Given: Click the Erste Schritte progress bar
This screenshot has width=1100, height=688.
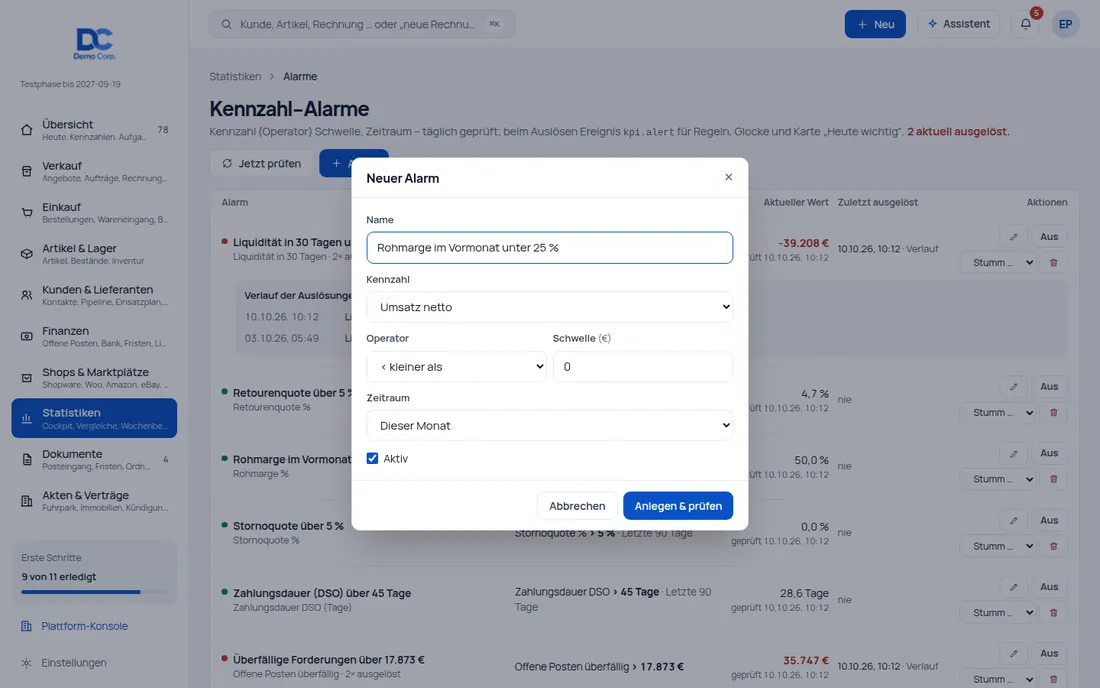Looking at the screenshot, I should (95, 592).
